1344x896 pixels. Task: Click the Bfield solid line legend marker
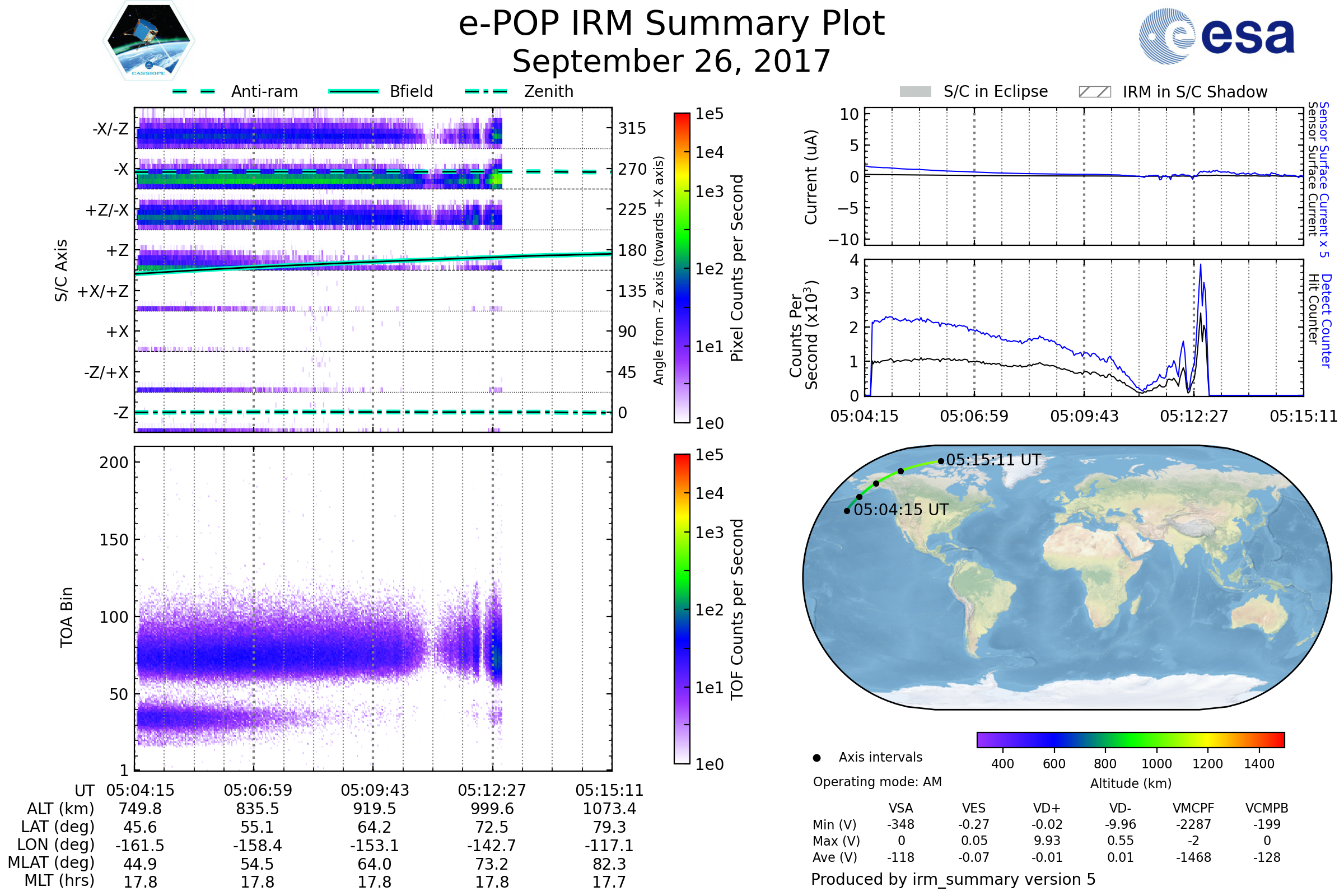click(353, 91)
